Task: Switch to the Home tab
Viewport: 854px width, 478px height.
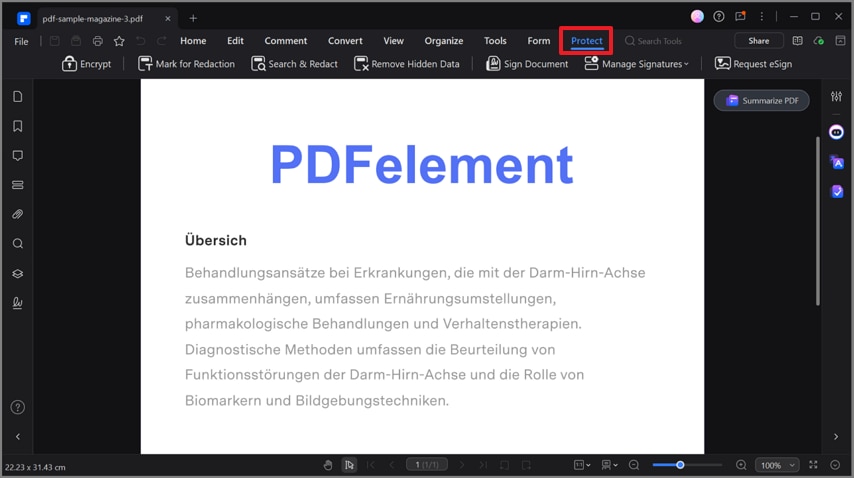Action: tap(193, 41)
